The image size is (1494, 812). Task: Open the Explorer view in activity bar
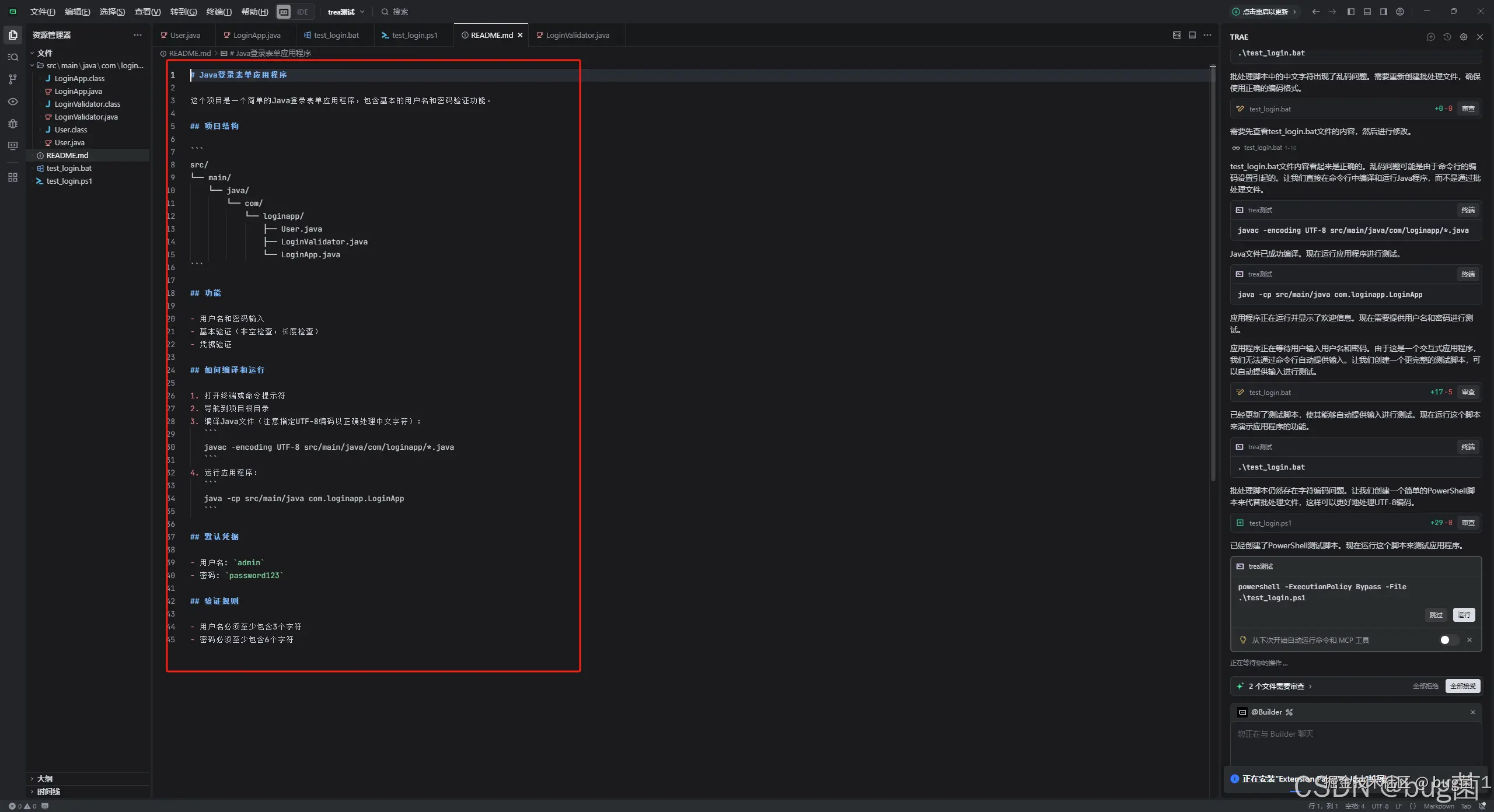click(x=13, y=35)
